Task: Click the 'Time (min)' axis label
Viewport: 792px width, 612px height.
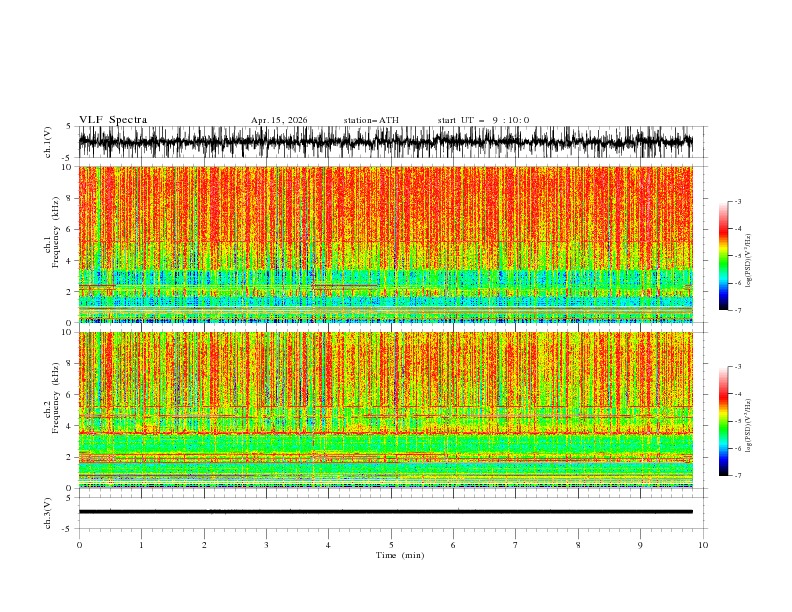Action: pyautogui.click(x=400, y=555)
